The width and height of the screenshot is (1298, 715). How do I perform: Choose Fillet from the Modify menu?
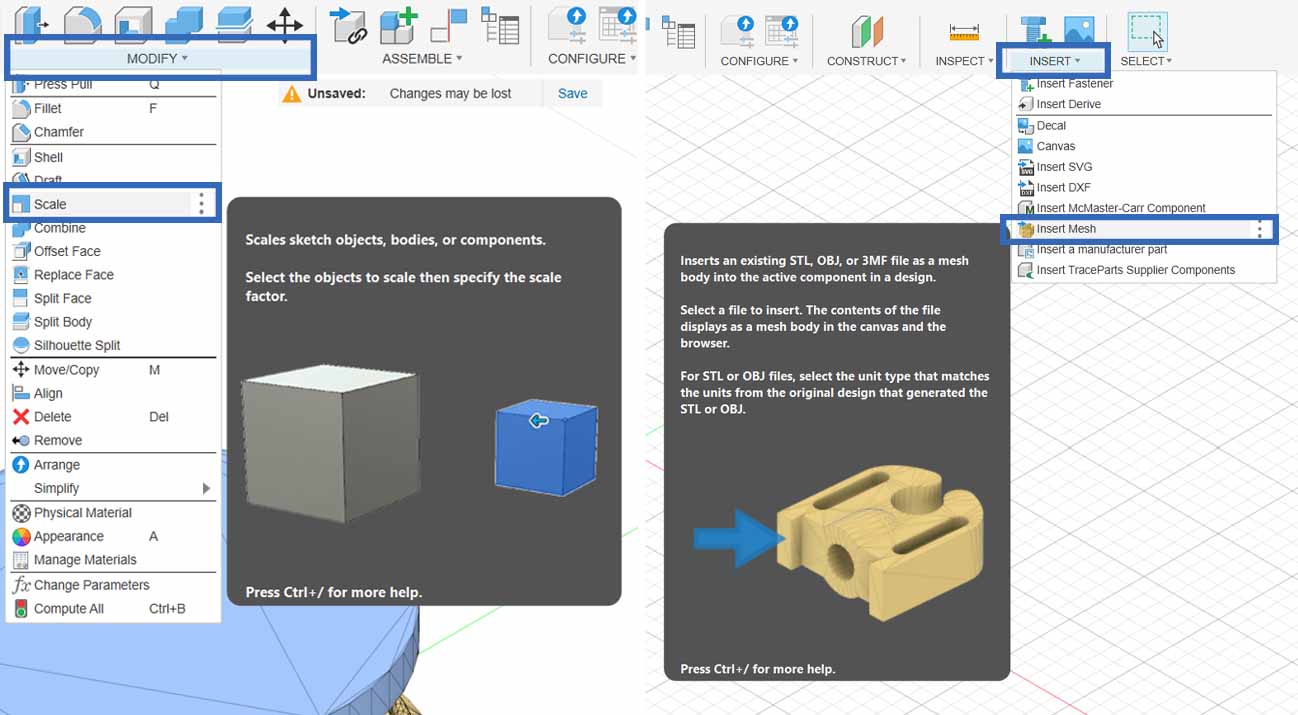click(48, 108)
